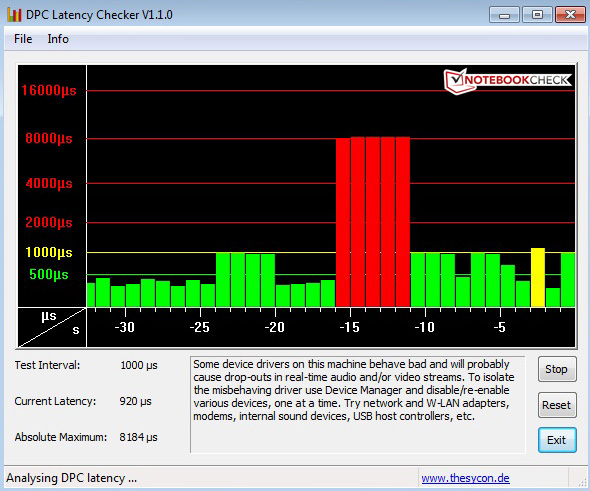Click the -30 seconds time axis marker
Screen dimensions: 590x491
click(x=125, y=327)
